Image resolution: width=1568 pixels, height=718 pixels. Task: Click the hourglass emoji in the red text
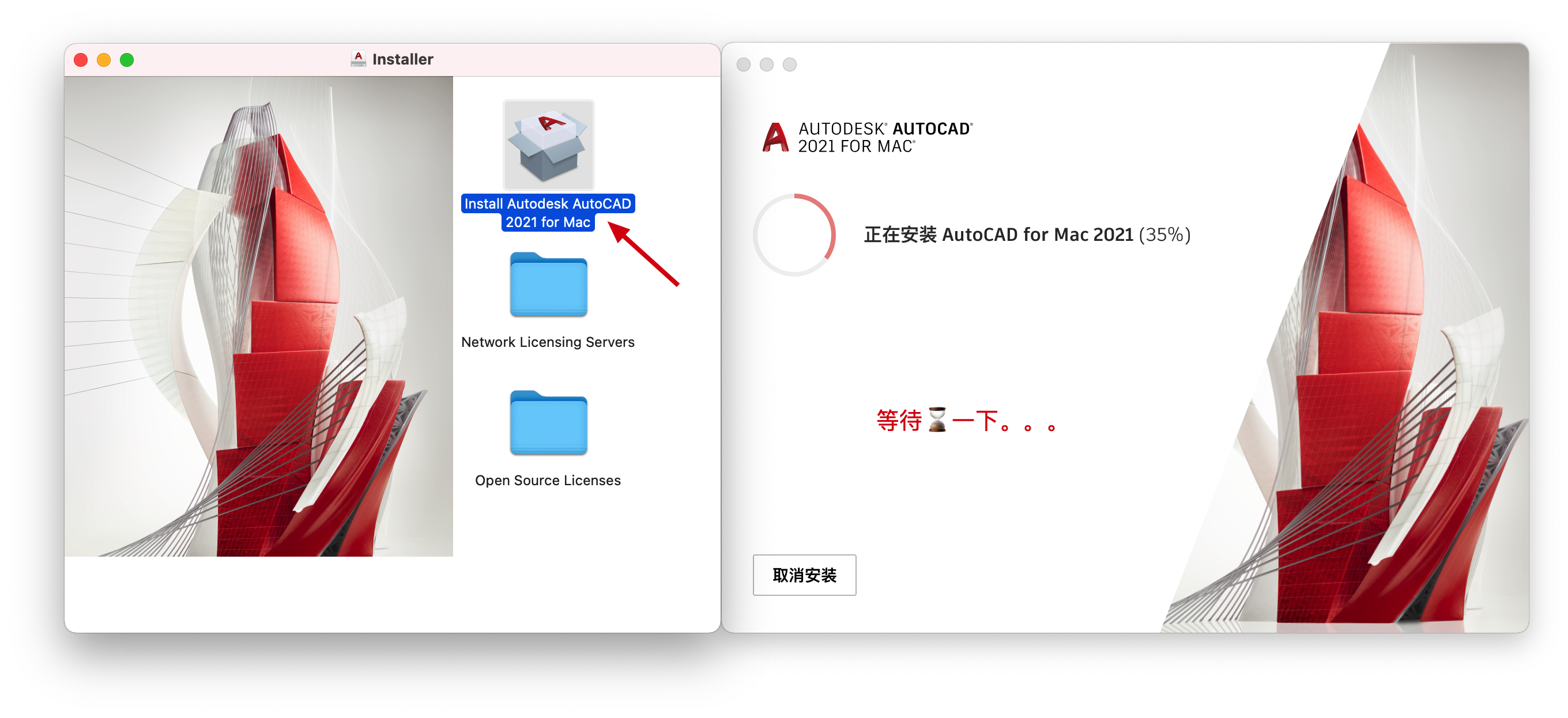coord(937,420)
